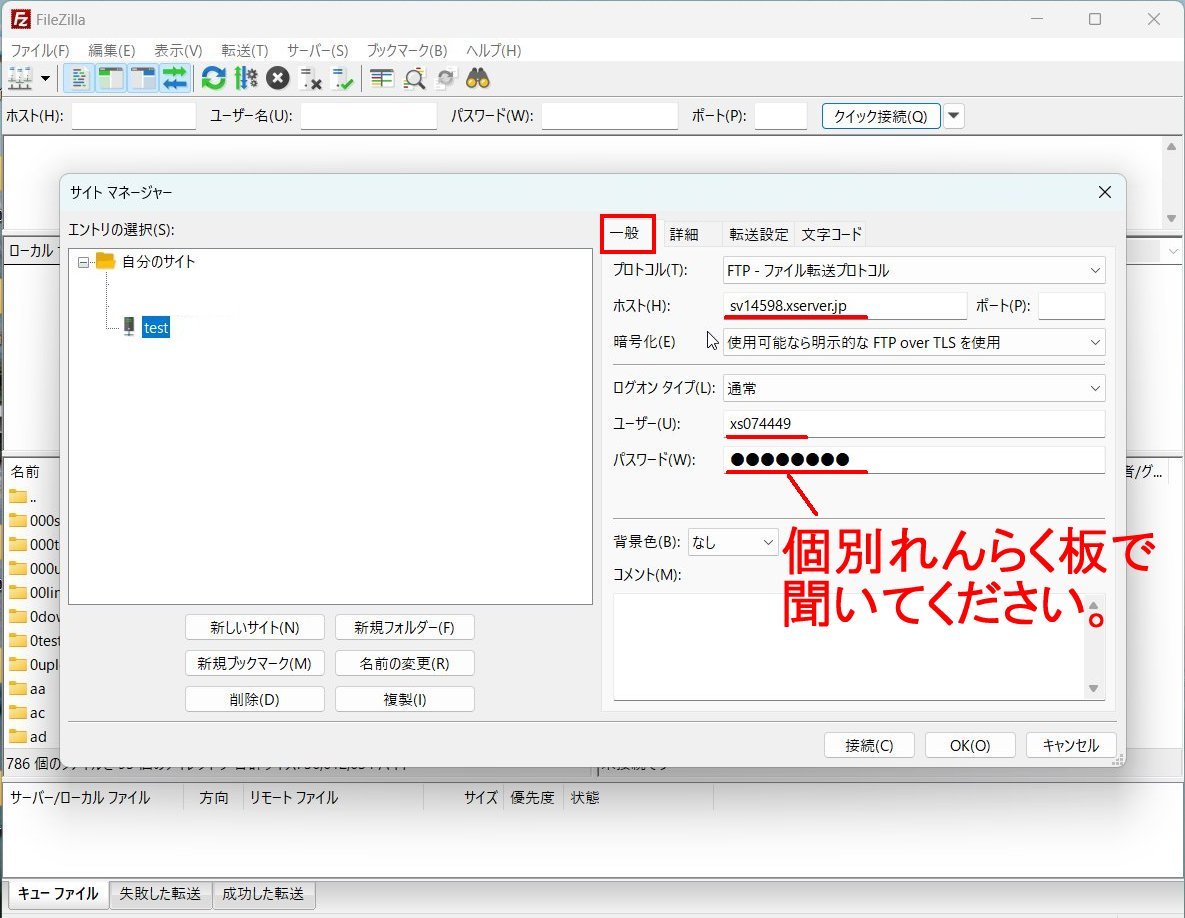Switch to the 失敗した転送 tab

pos(160,894)
